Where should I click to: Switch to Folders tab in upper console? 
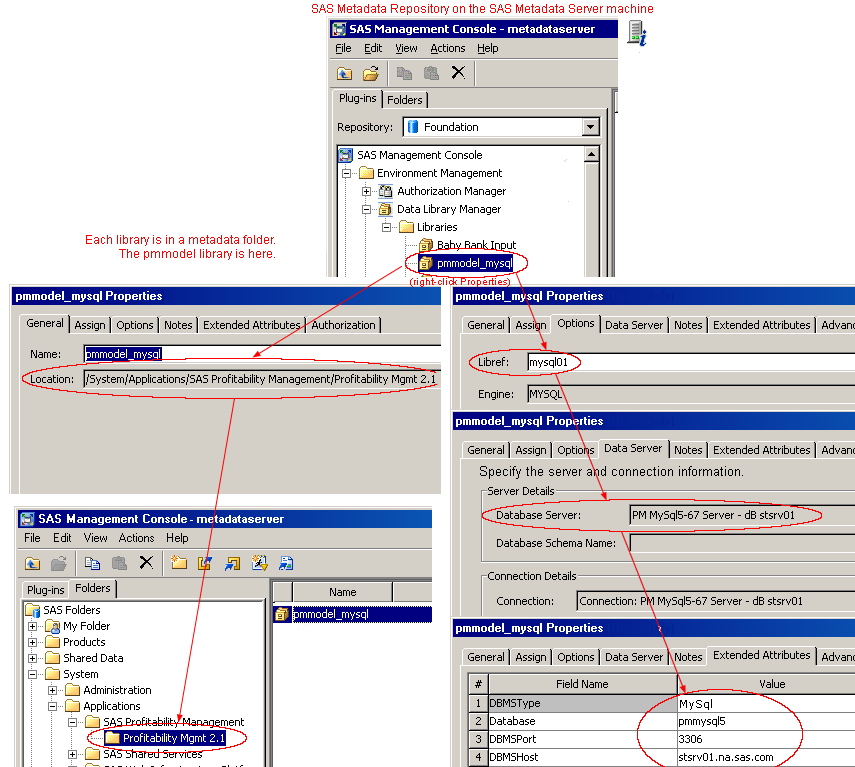[405, 100]
